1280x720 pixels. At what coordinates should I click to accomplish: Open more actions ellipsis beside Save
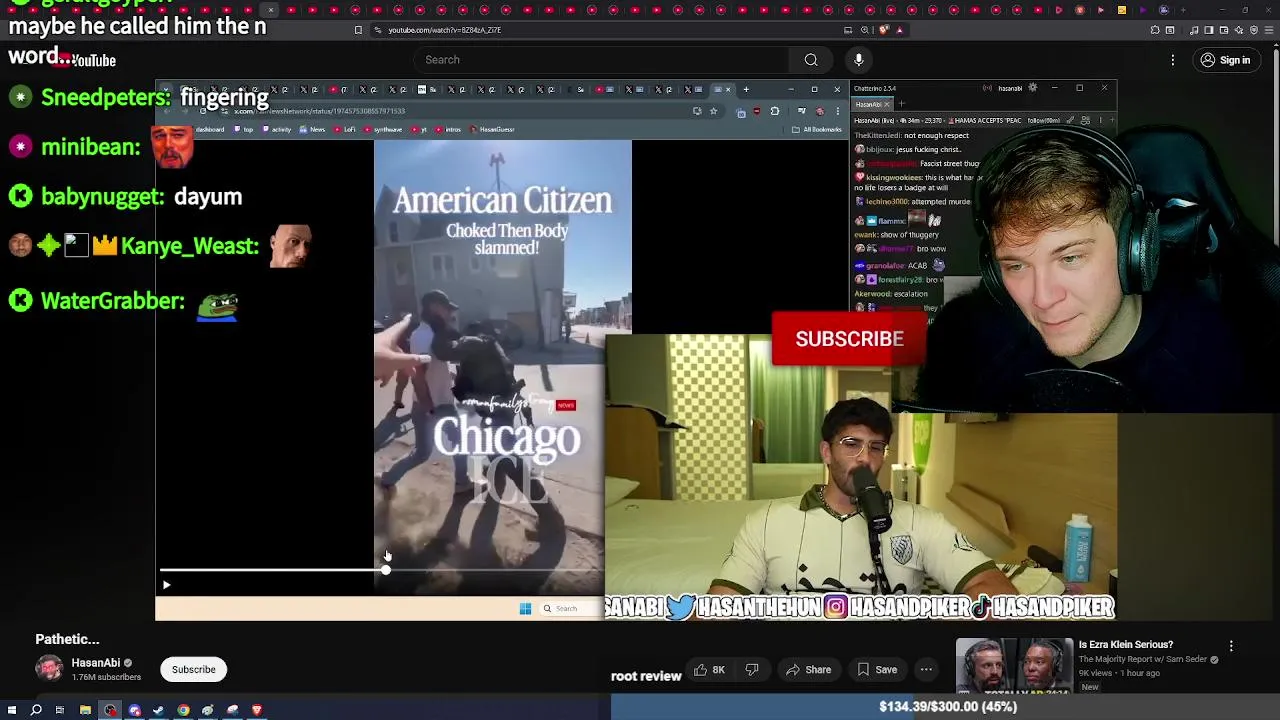[x=926, y=670]
